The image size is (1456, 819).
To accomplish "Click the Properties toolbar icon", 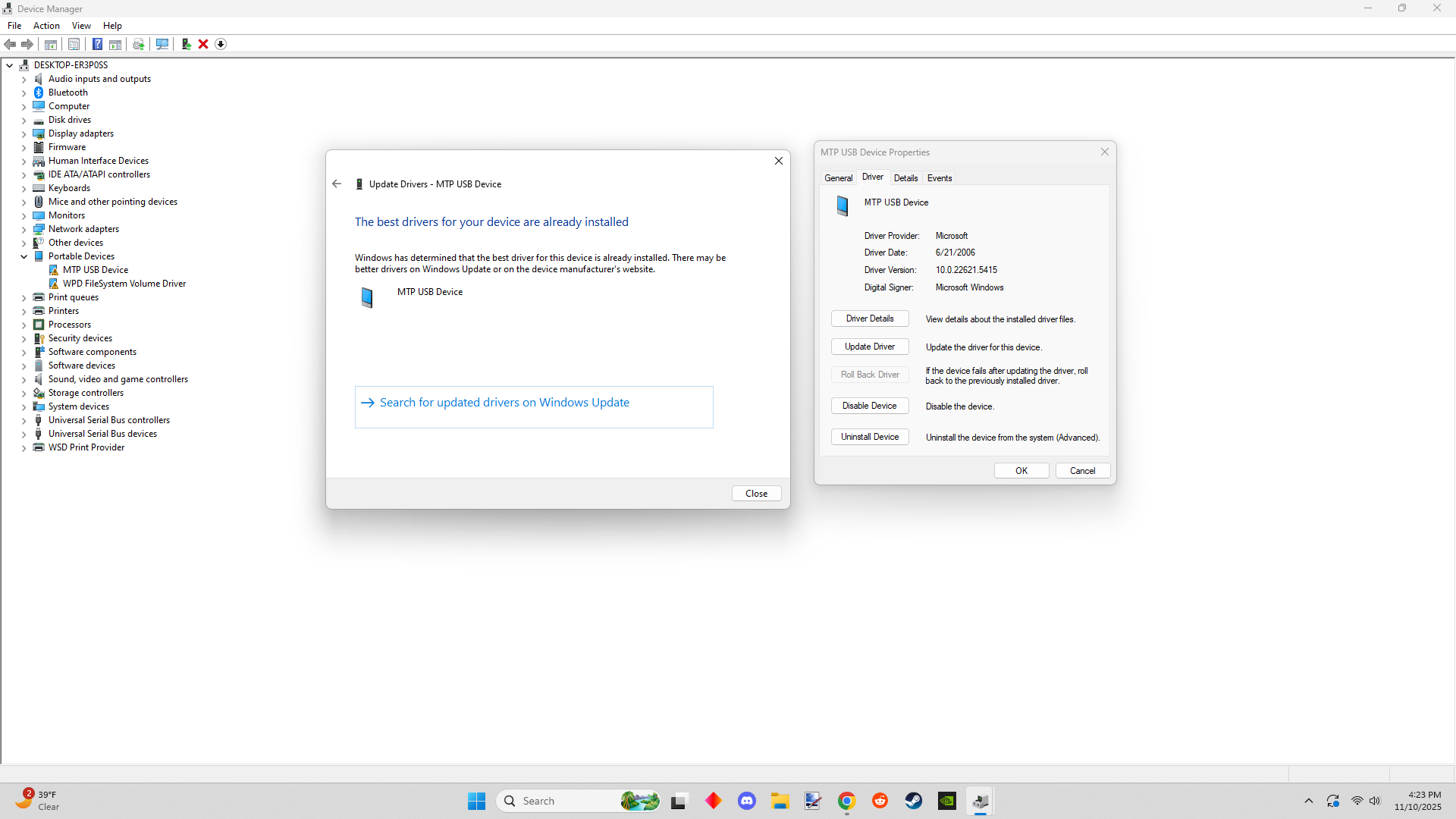I will [74, 44].
